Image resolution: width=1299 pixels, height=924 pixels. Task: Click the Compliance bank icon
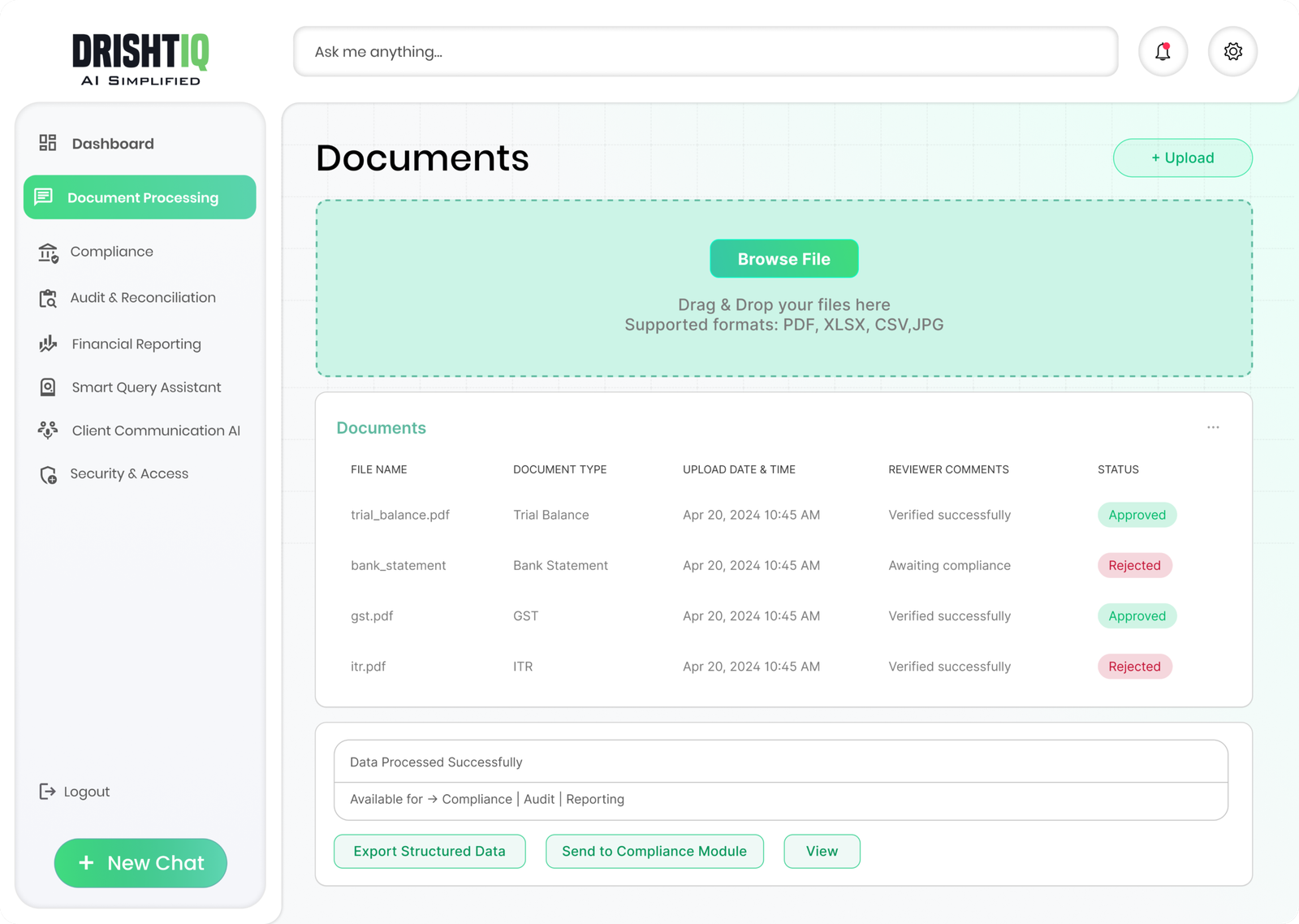pos(48,253)
